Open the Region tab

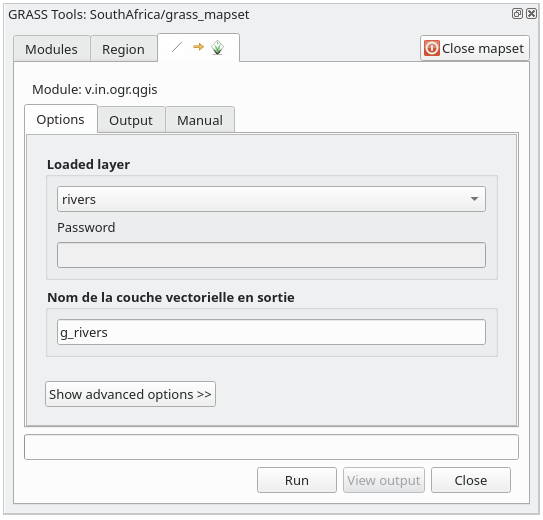(123, 49)
